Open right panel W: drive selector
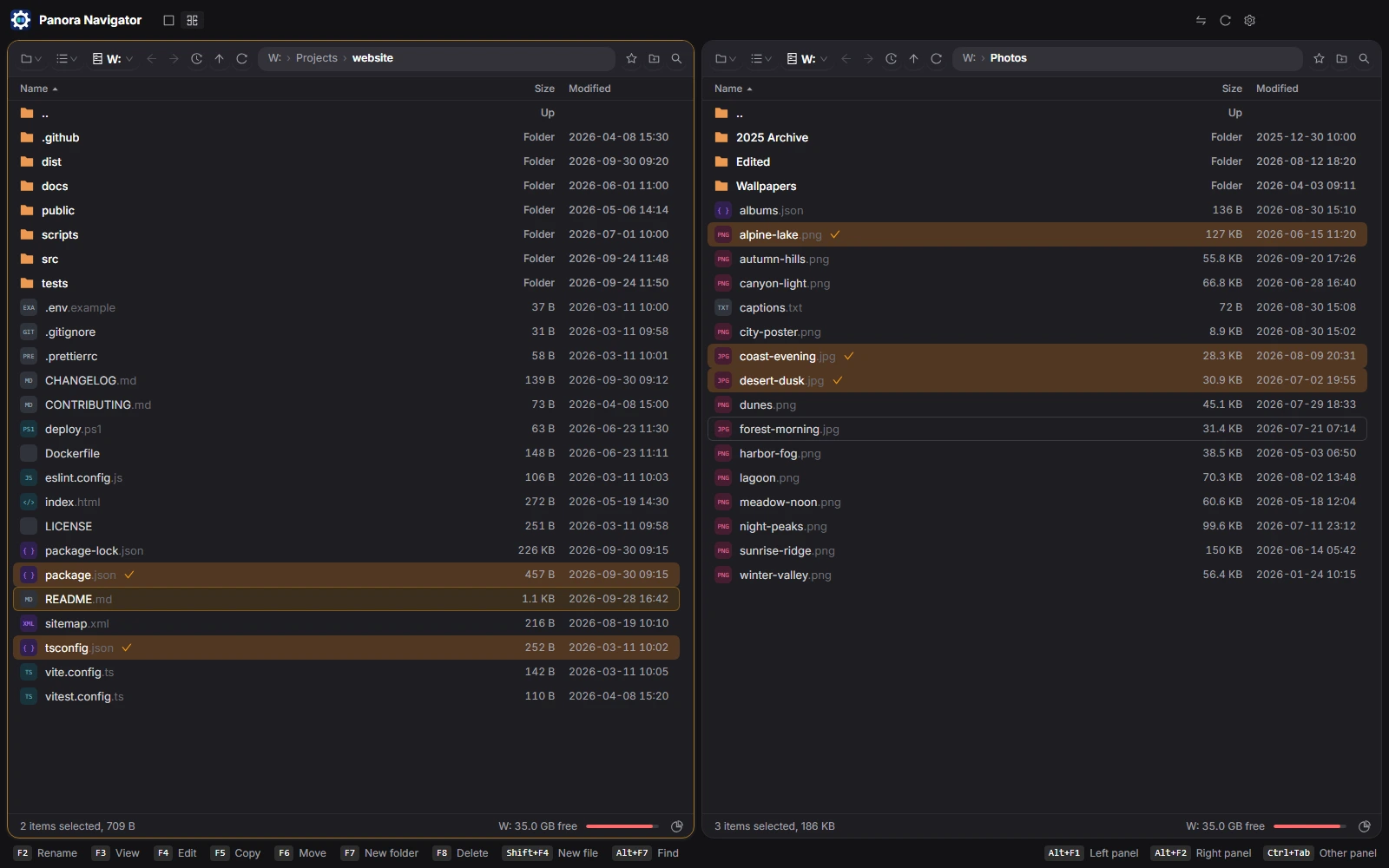 point(807,58)
